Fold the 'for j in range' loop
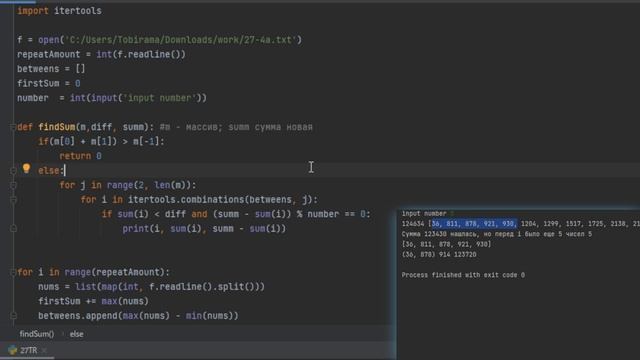640x360 pixels. (x=13, y=185)
